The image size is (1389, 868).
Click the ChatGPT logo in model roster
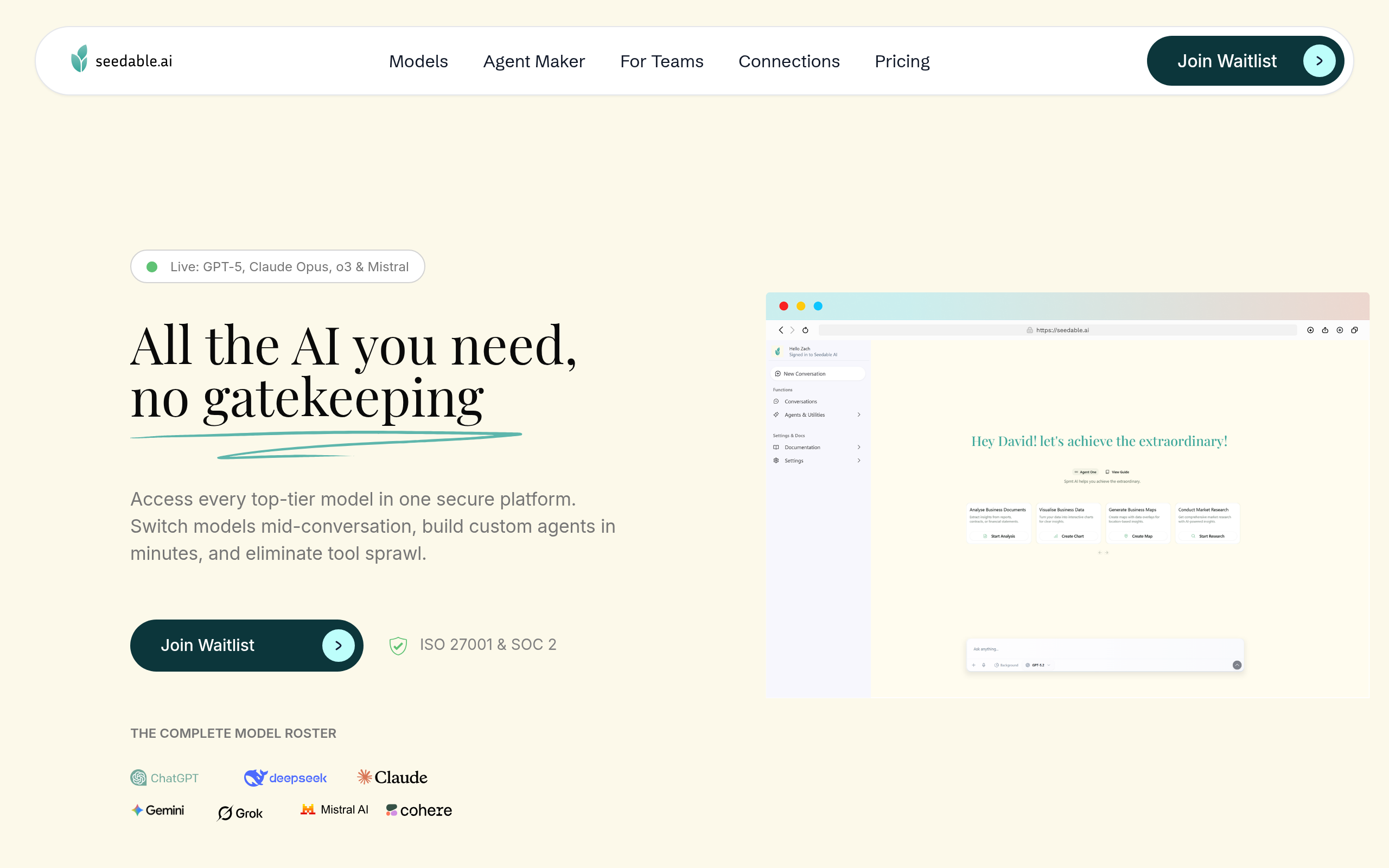pos(164,778)
